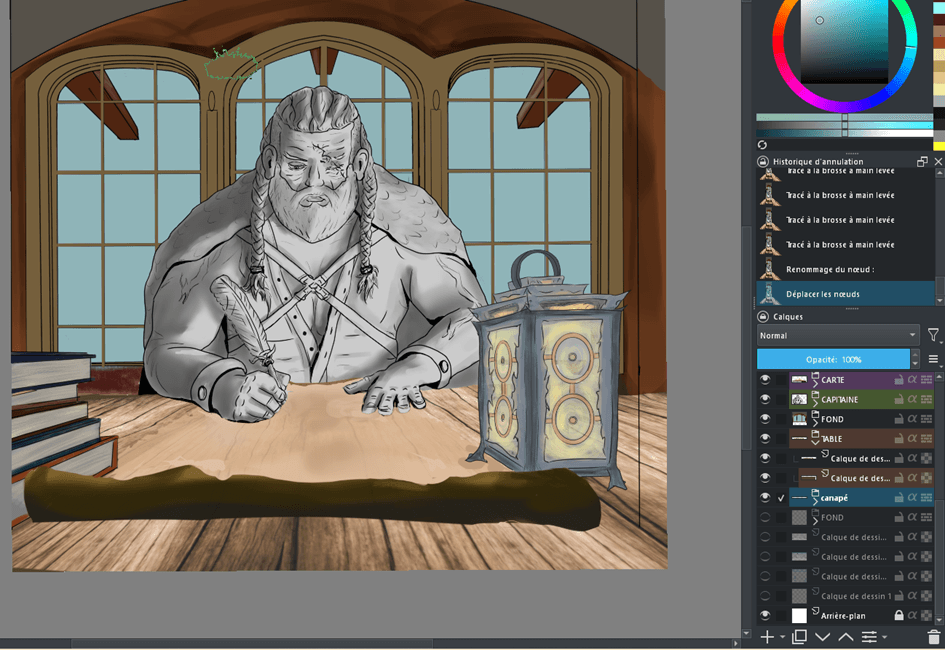Select 'Déplacer les nœuds' history entry

(x=823, y=294)
